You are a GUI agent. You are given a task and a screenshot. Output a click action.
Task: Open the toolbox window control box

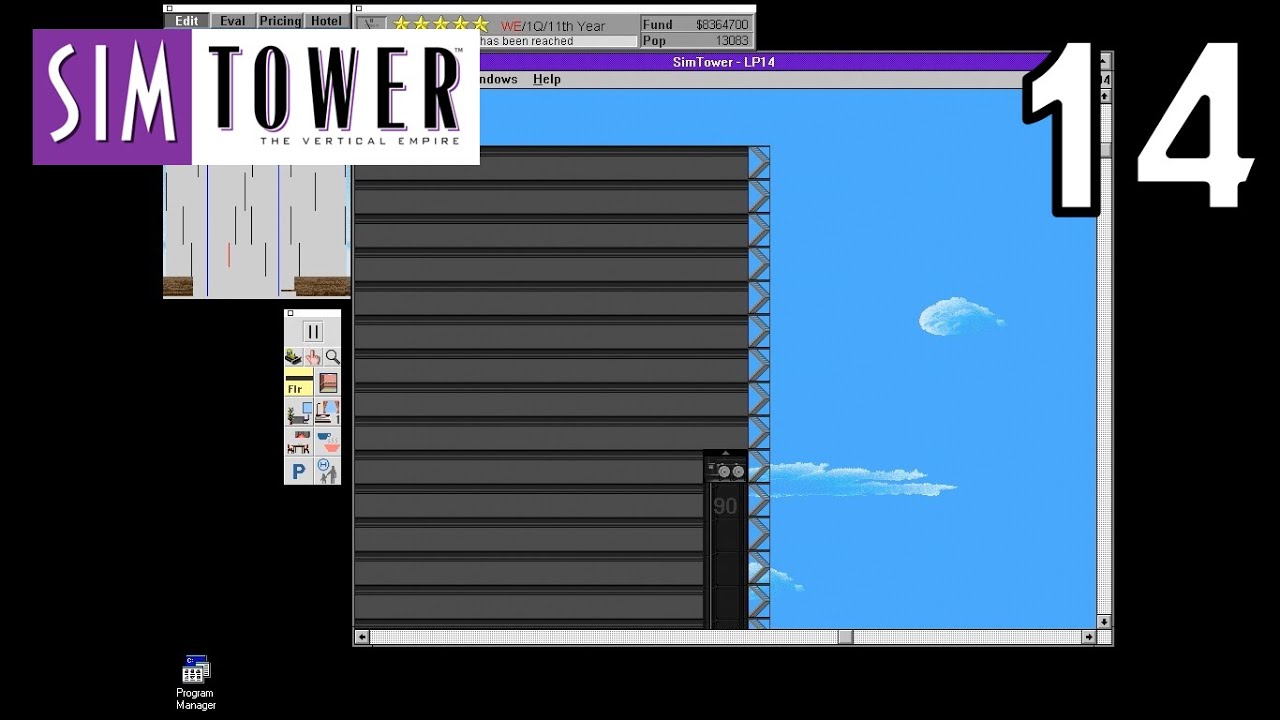pos(290,313)
